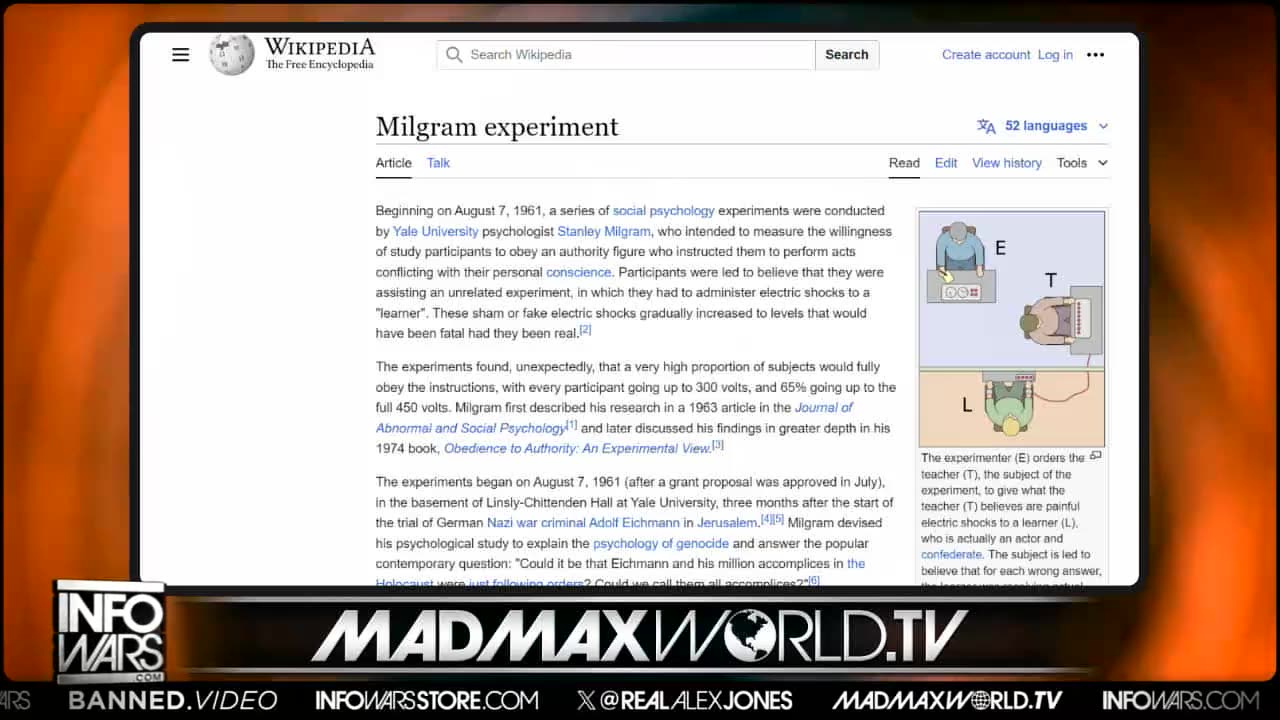Click the language translate icon
Screen dimensions: 1280x720
tap(986, 126)
